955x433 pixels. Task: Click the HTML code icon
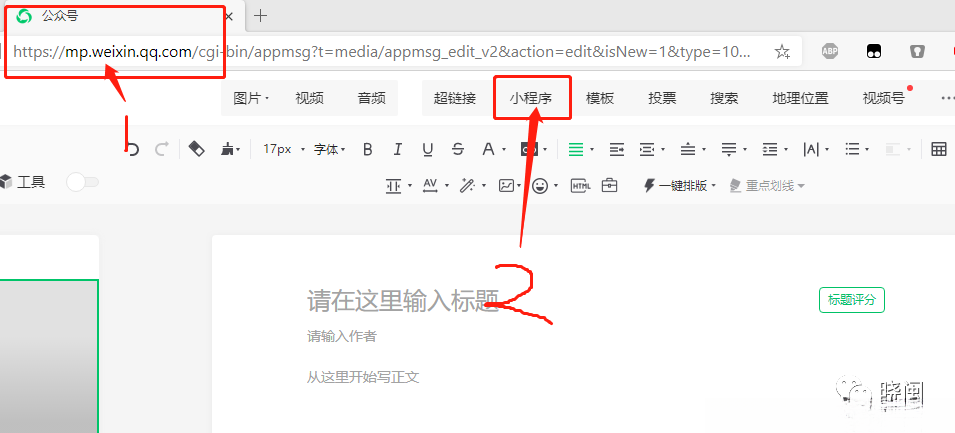pyautogui.click(x=580, y=186)
